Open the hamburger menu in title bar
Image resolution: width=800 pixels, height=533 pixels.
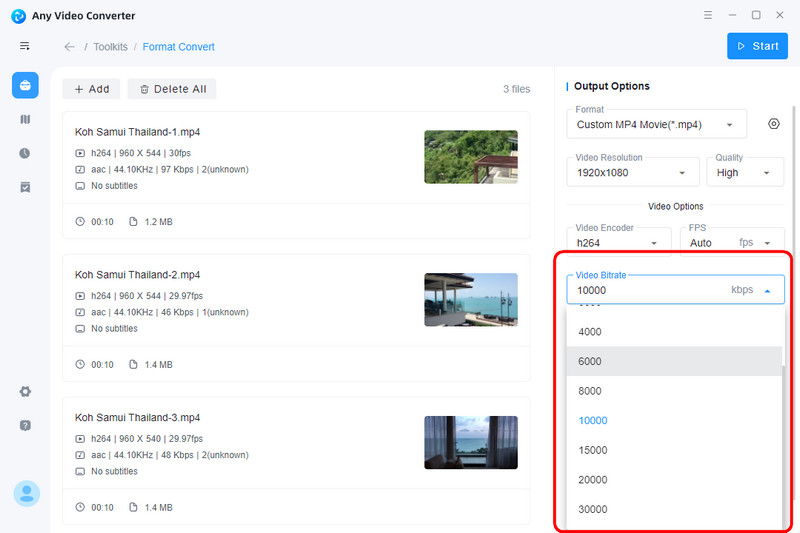(708, 15)
